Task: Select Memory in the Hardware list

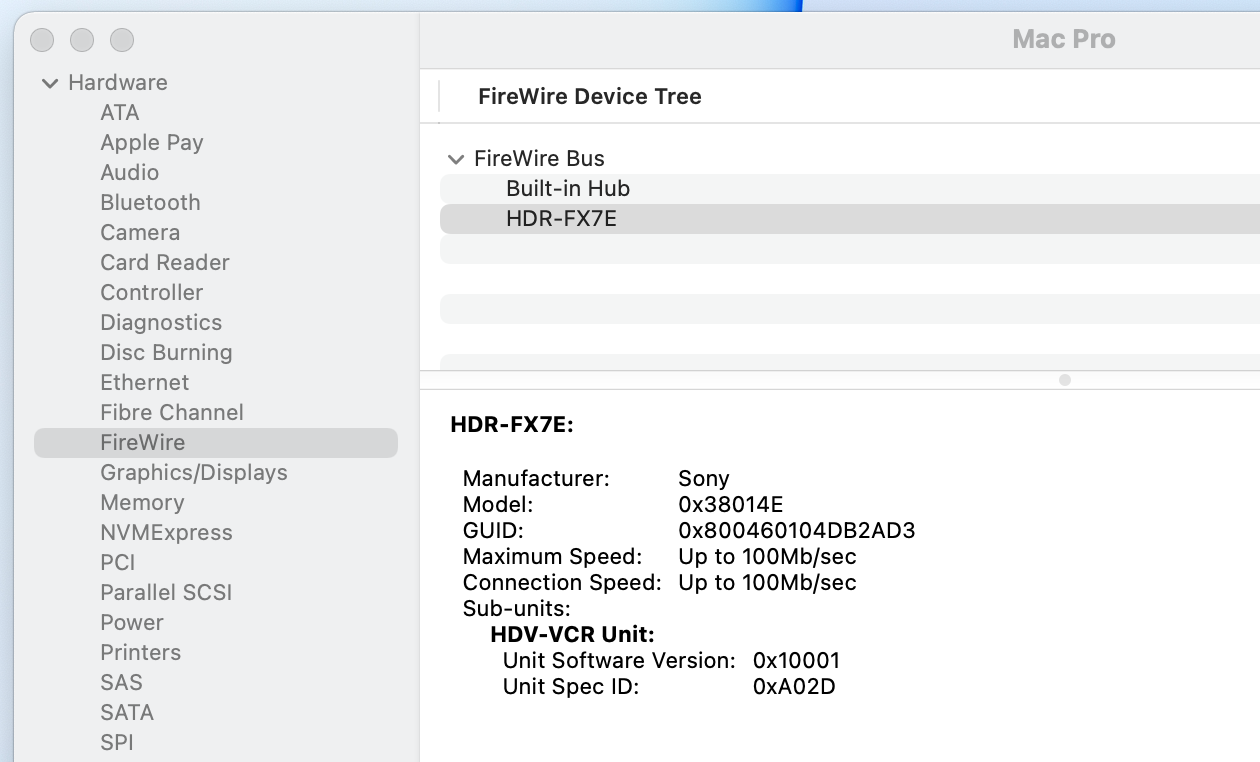Action: [x=142, y=503]
